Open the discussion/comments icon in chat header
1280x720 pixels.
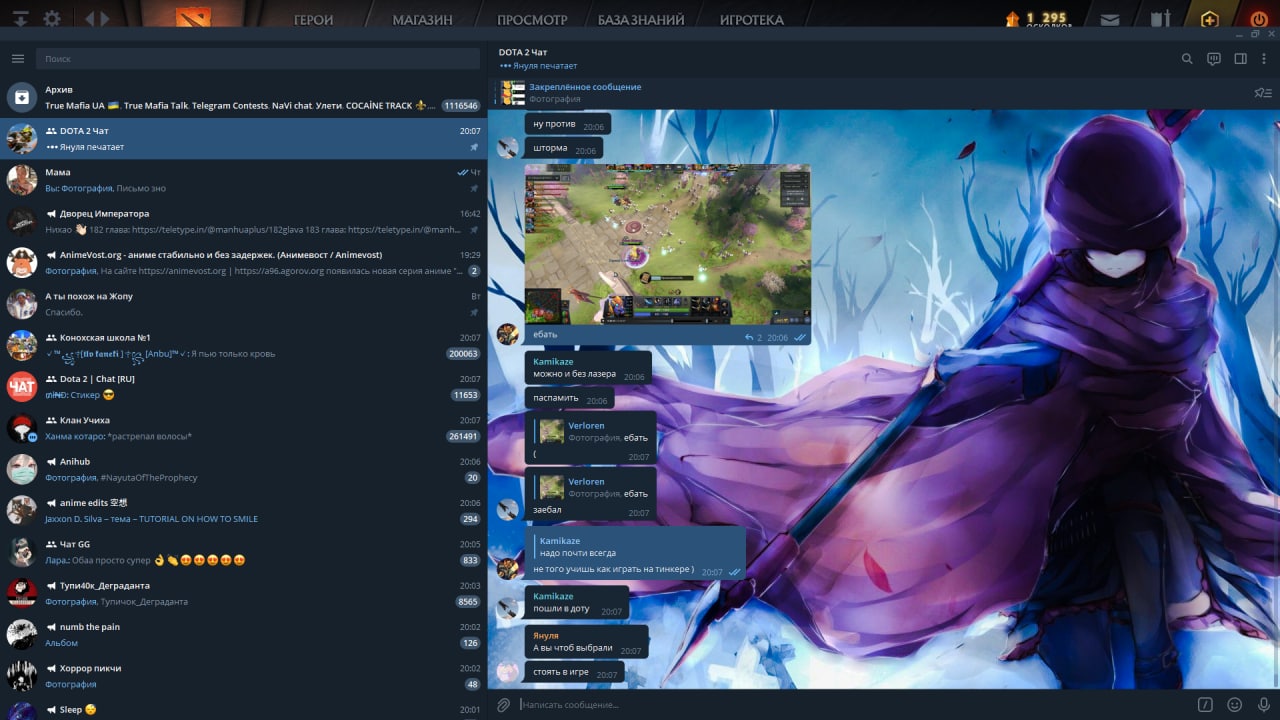point(1214,59)
